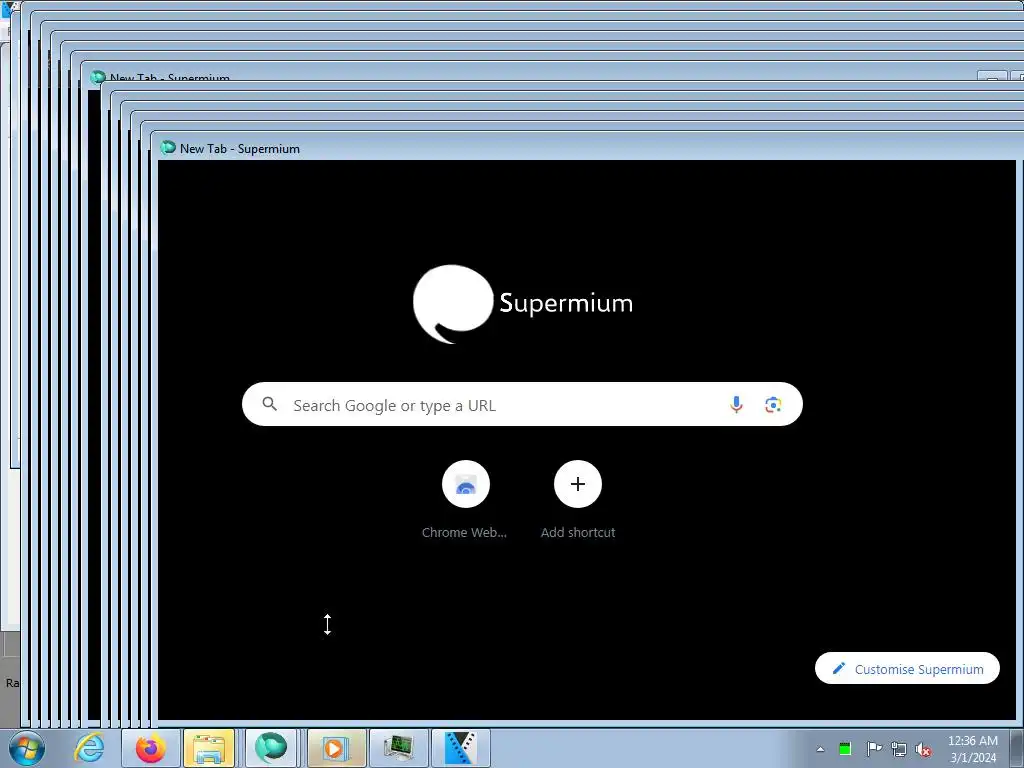Click the Add shortcut plus circle
The height and width of the screenshot is (768, 1024).
(578, 484)
